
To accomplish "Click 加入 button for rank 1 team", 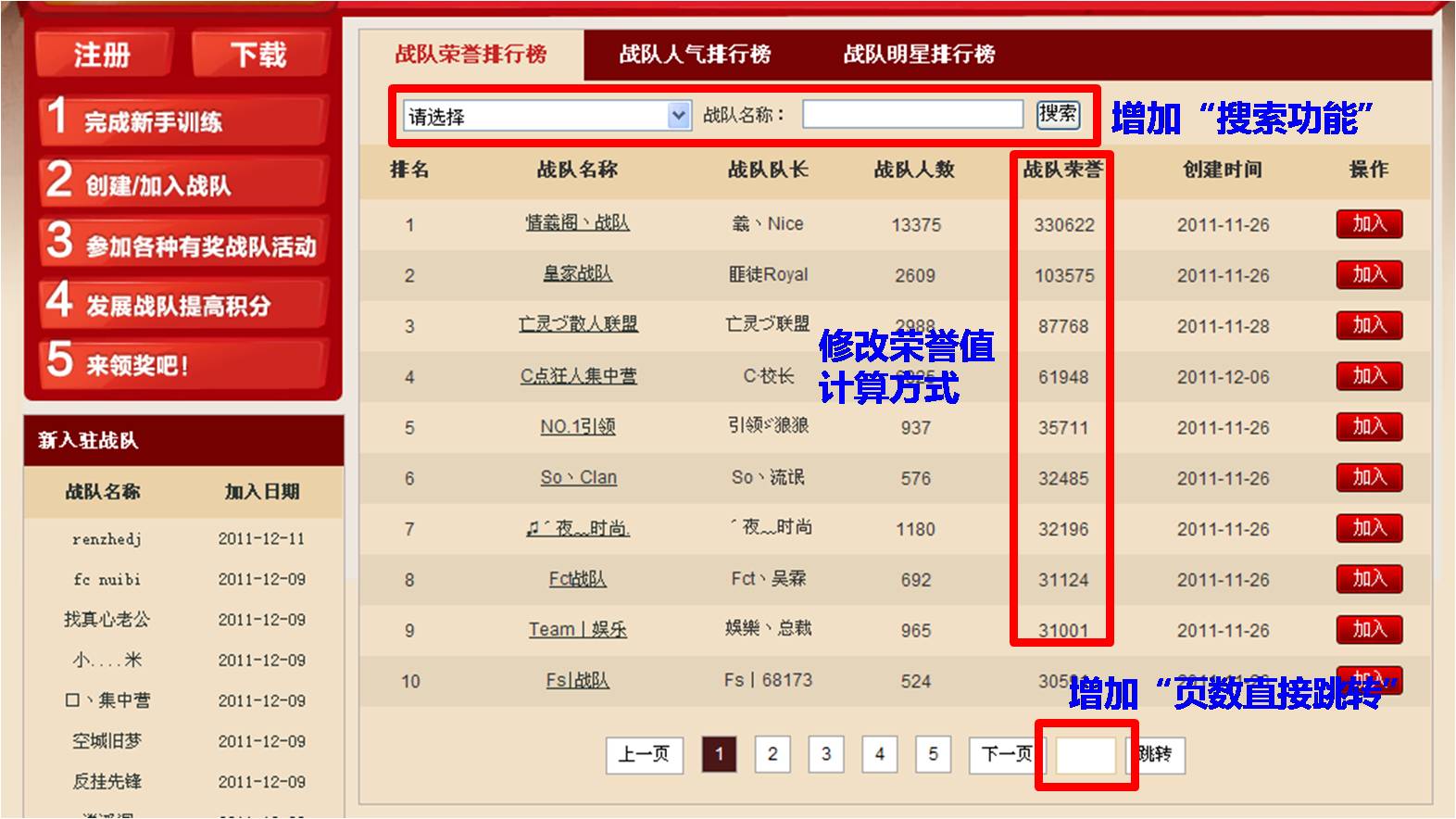I will (1368, 224).
